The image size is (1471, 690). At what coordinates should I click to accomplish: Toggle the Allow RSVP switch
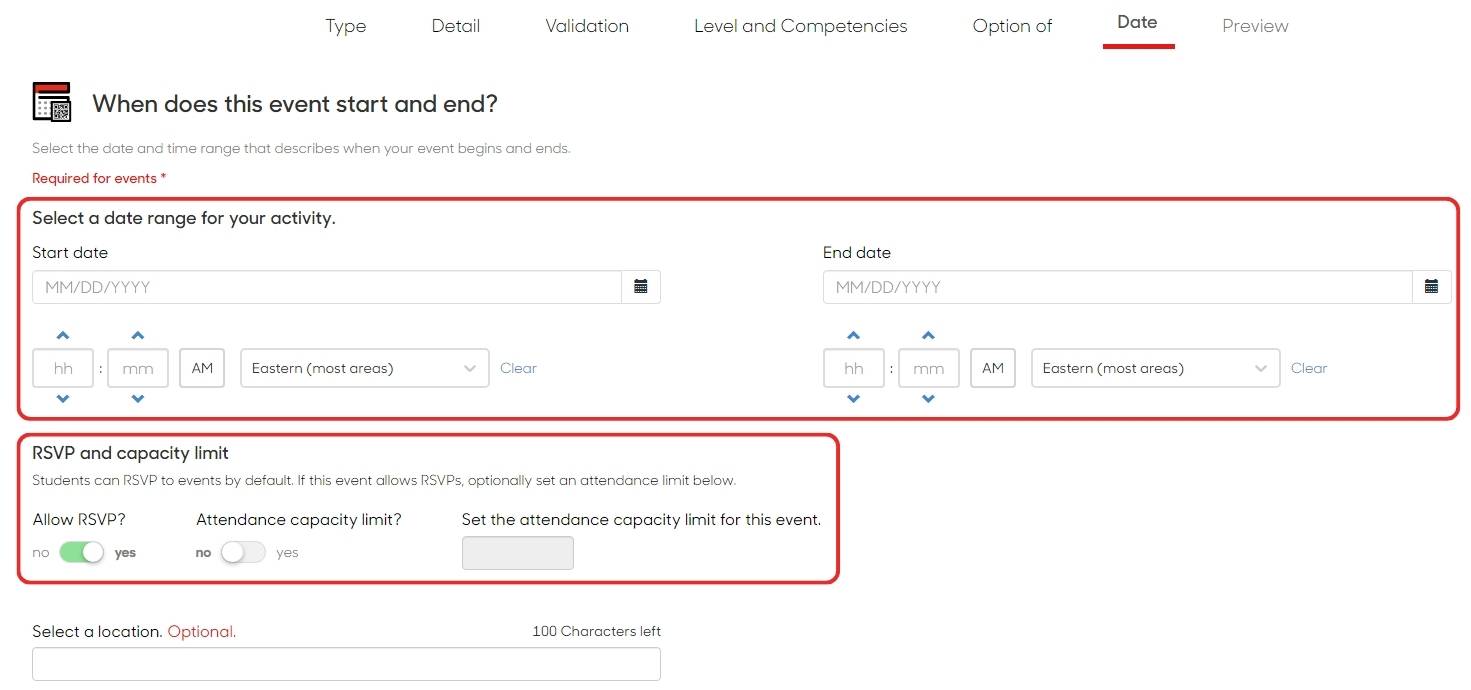pos(82,552)
